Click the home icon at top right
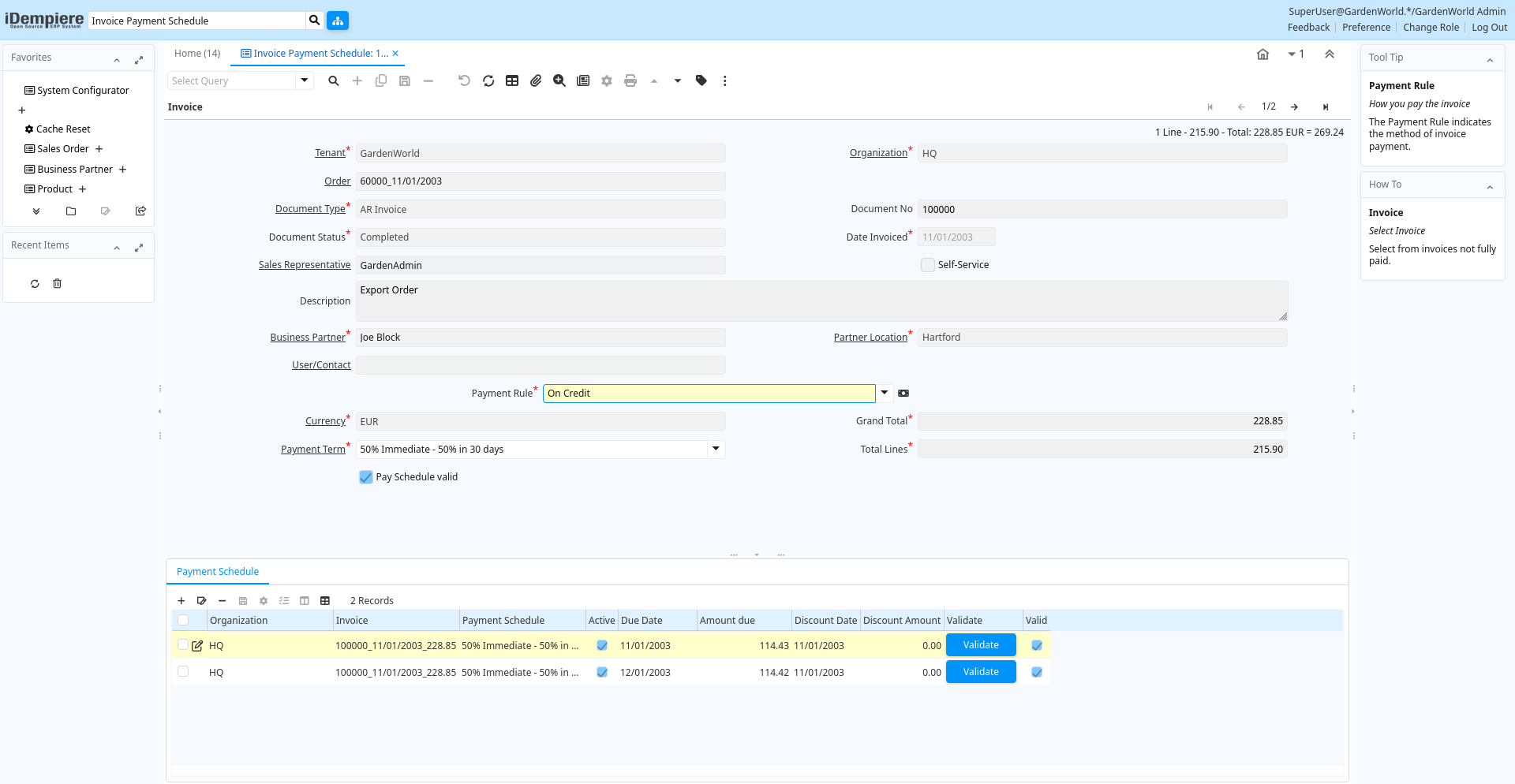 tap(1262, 54)
